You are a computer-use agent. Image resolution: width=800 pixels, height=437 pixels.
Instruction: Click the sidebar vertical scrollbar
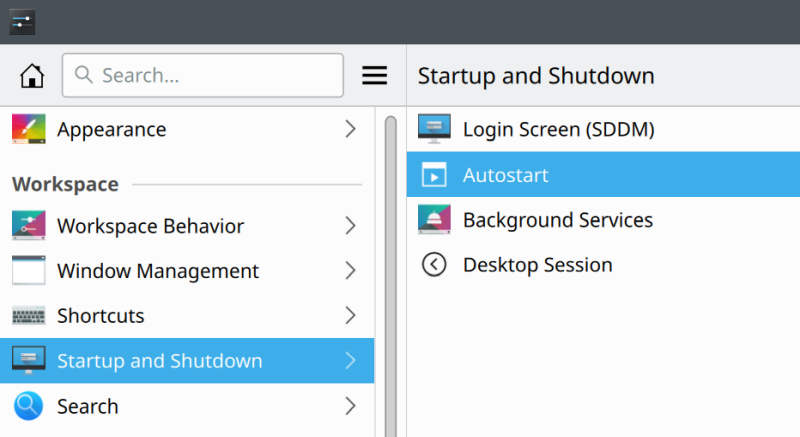click(391, 275)
